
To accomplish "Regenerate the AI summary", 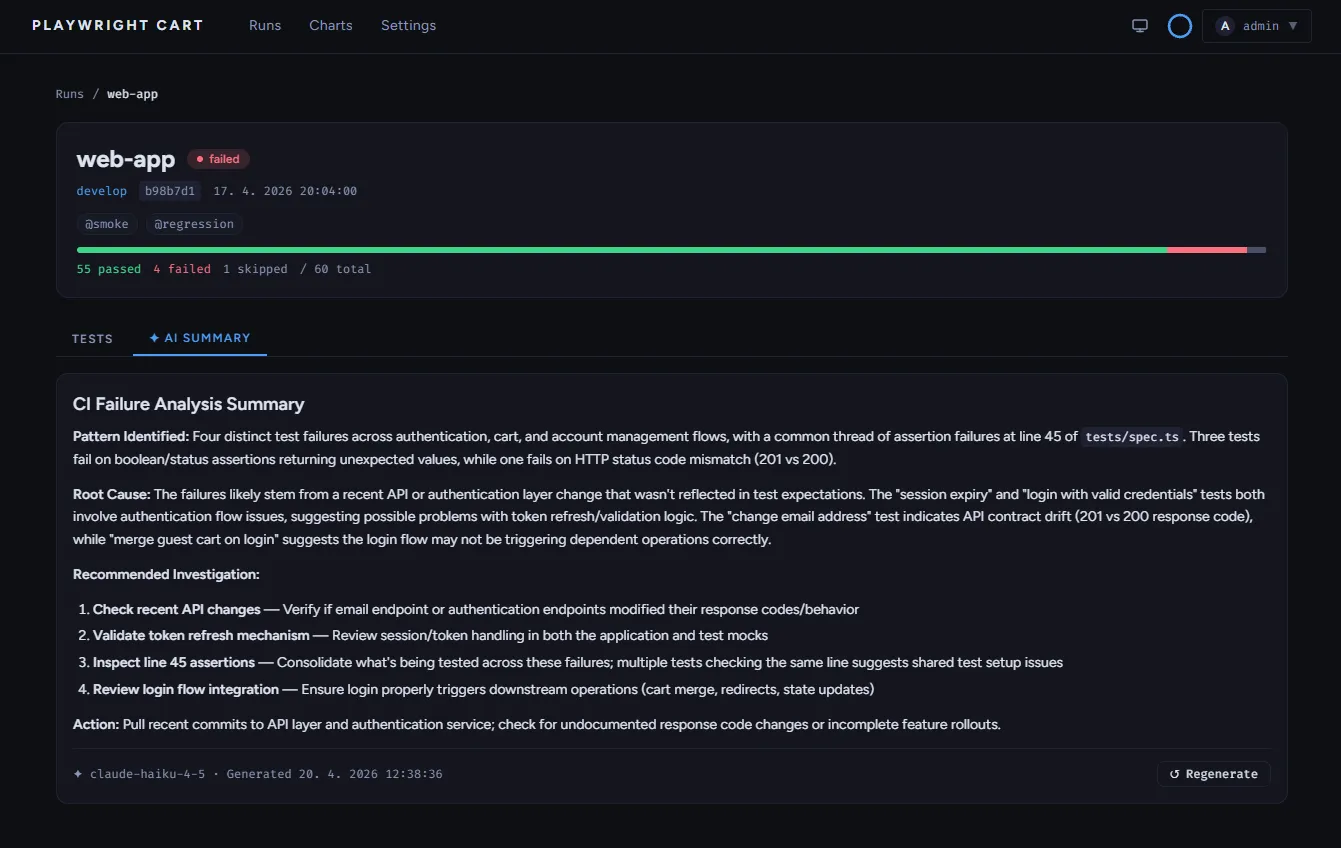I will click(1214, 774).
